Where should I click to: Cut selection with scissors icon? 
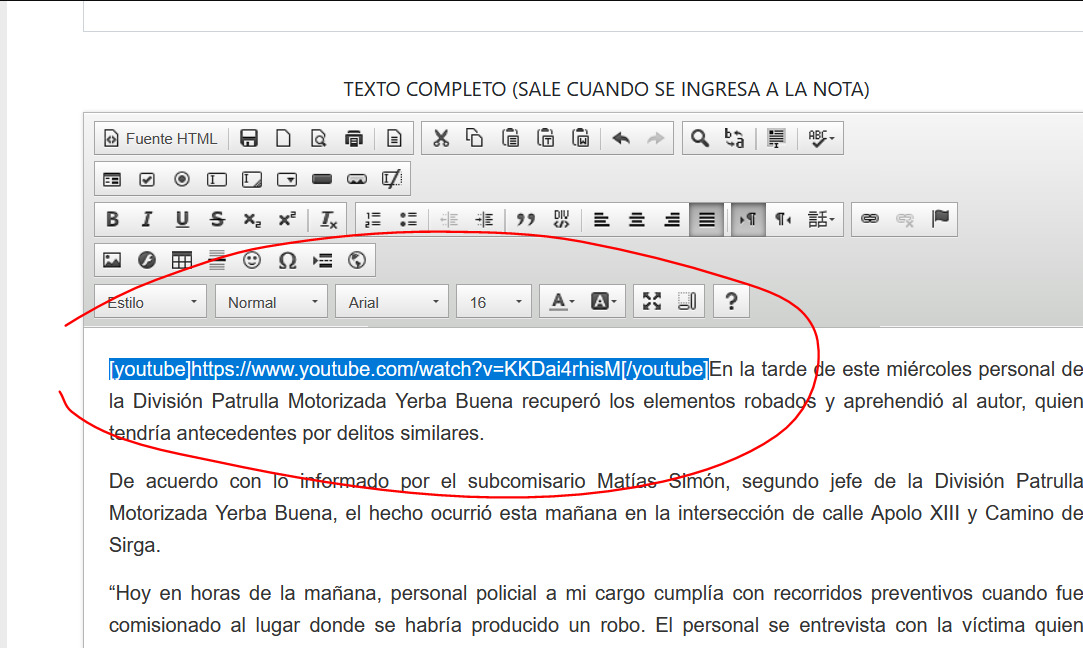point(441,138)
